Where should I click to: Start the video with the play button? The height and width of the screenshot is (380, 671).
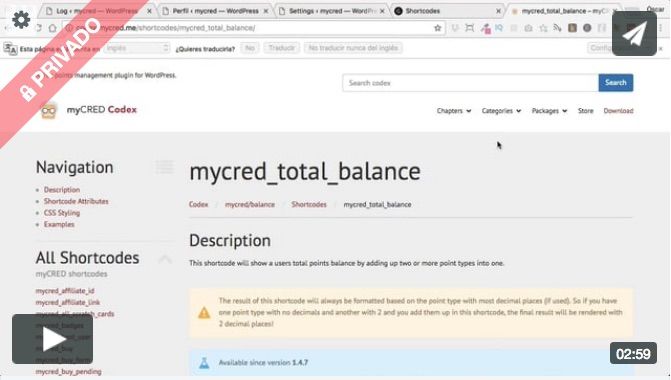tap(52, 339)
